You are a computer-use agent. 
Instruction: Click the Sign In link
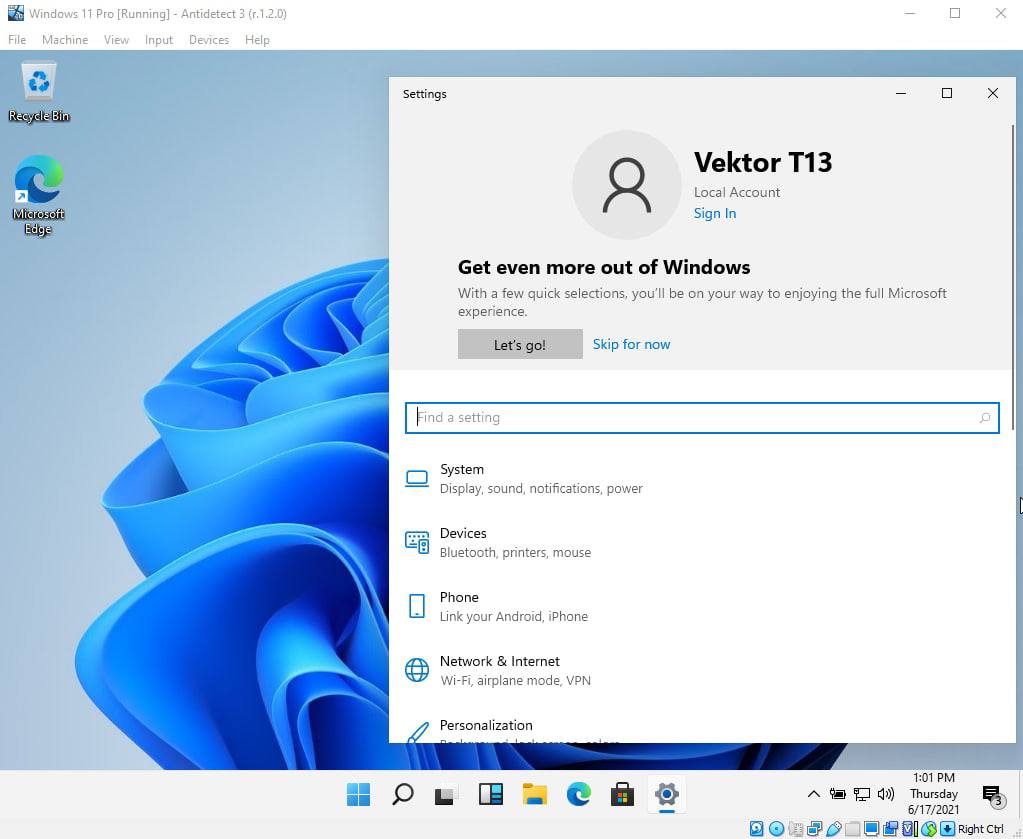point(714,213)
